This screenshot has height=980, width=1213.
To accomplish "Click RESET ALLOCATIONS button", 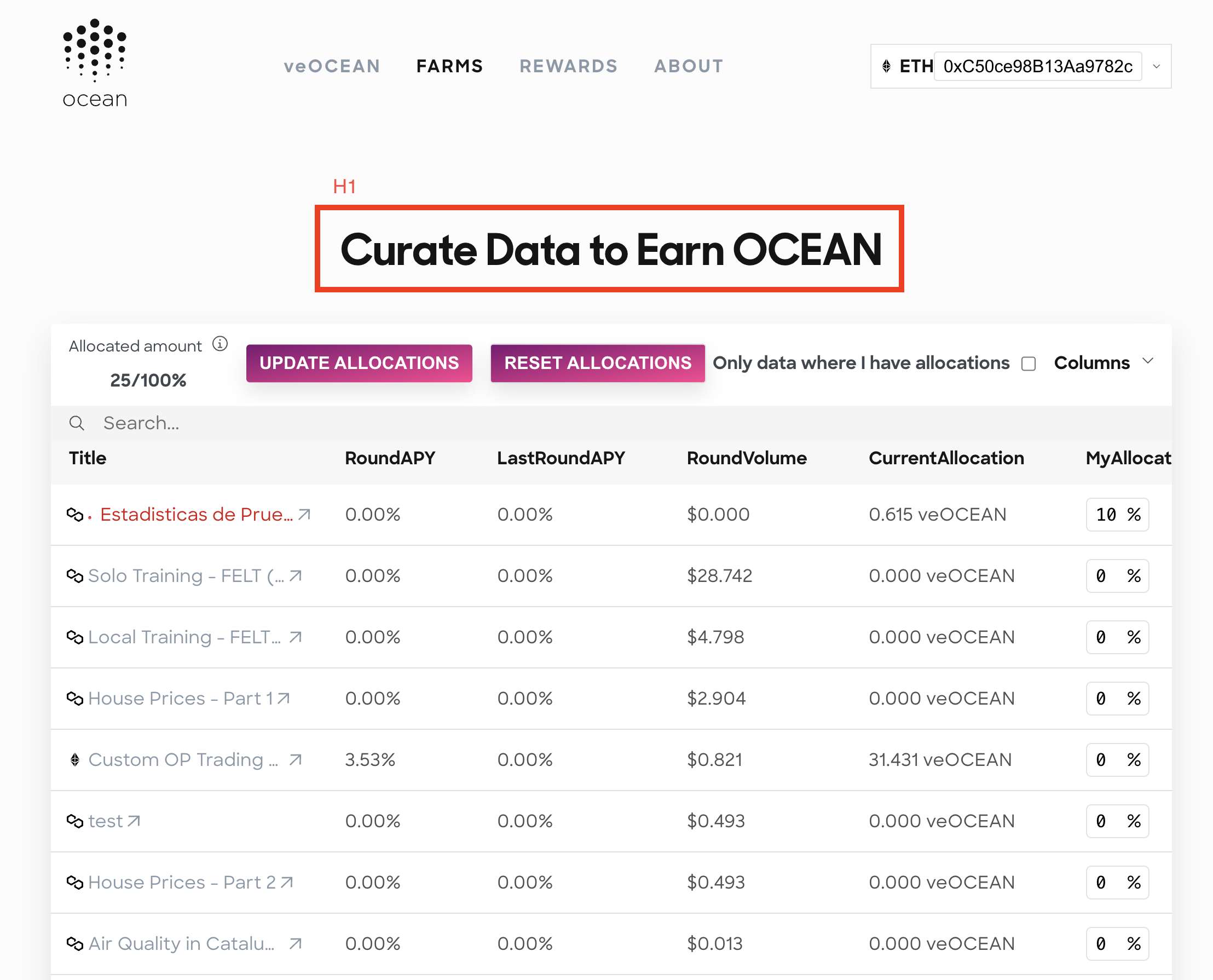I will [x=597, y=363].
